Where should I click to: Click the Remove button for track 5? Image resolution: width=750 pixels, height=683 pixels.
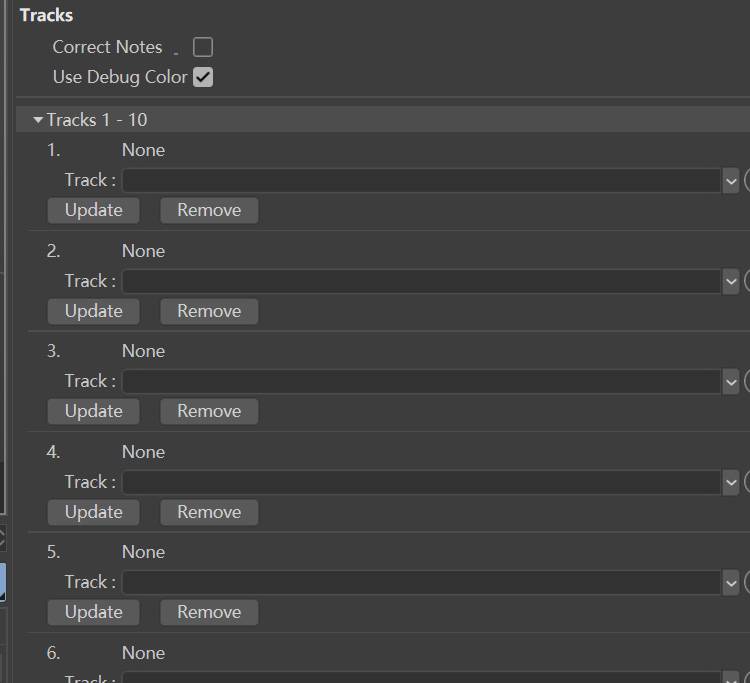[209, 612]
